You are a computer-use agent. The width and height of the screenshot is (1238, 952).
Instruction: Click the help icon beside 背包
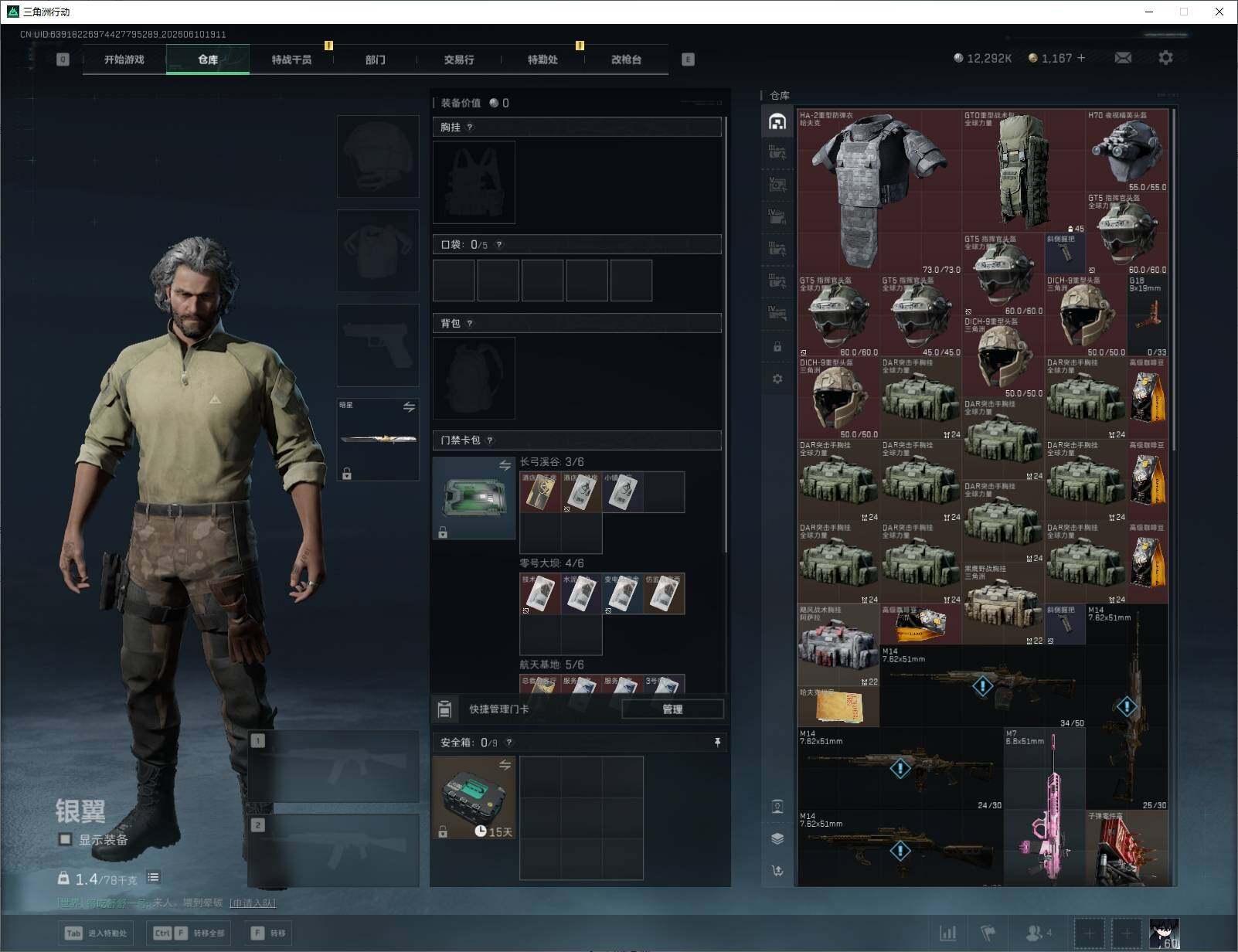tap(470, 323)
